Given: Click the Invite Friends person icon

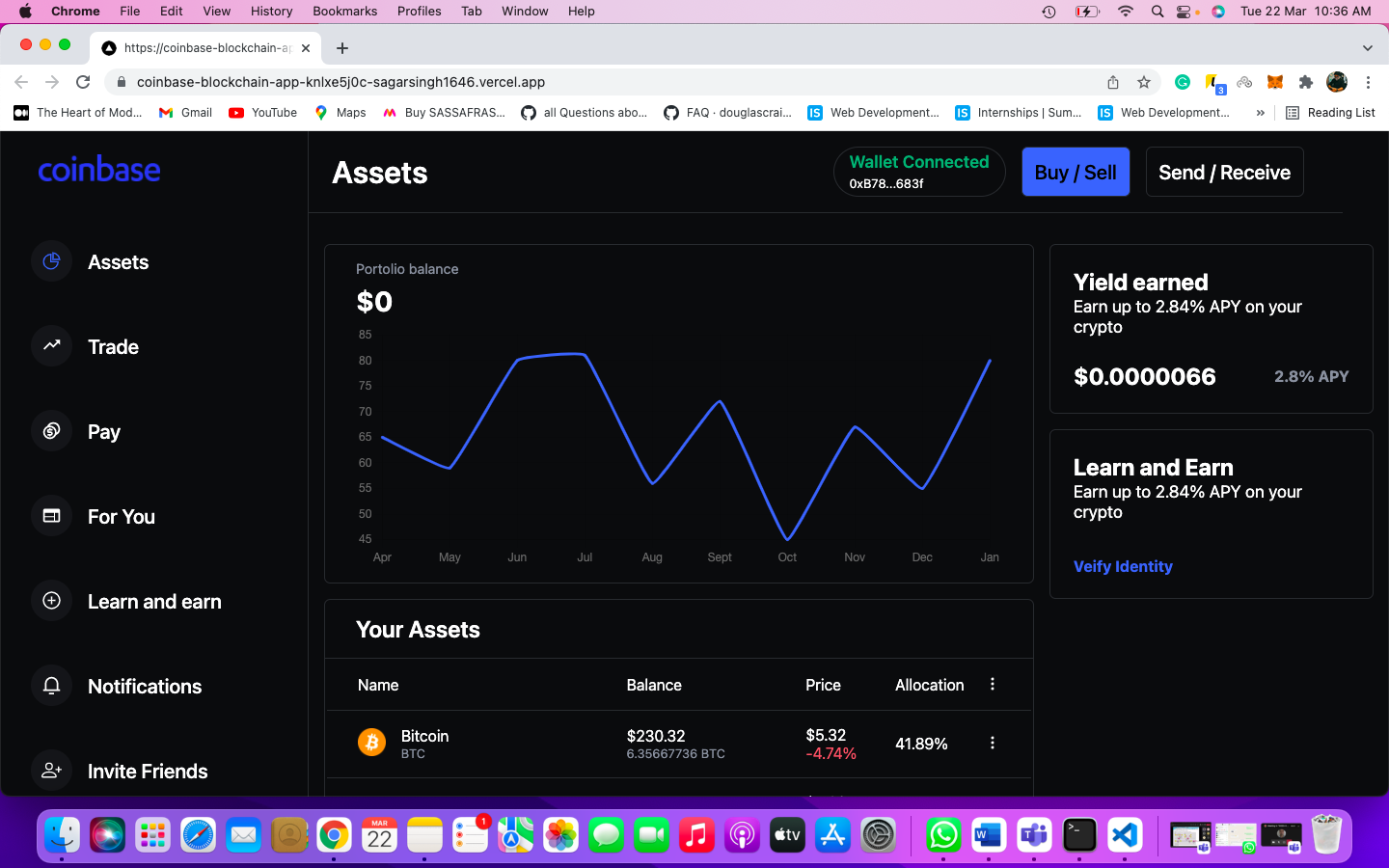Looking at the screenshot, I should [x=52, y=771].
